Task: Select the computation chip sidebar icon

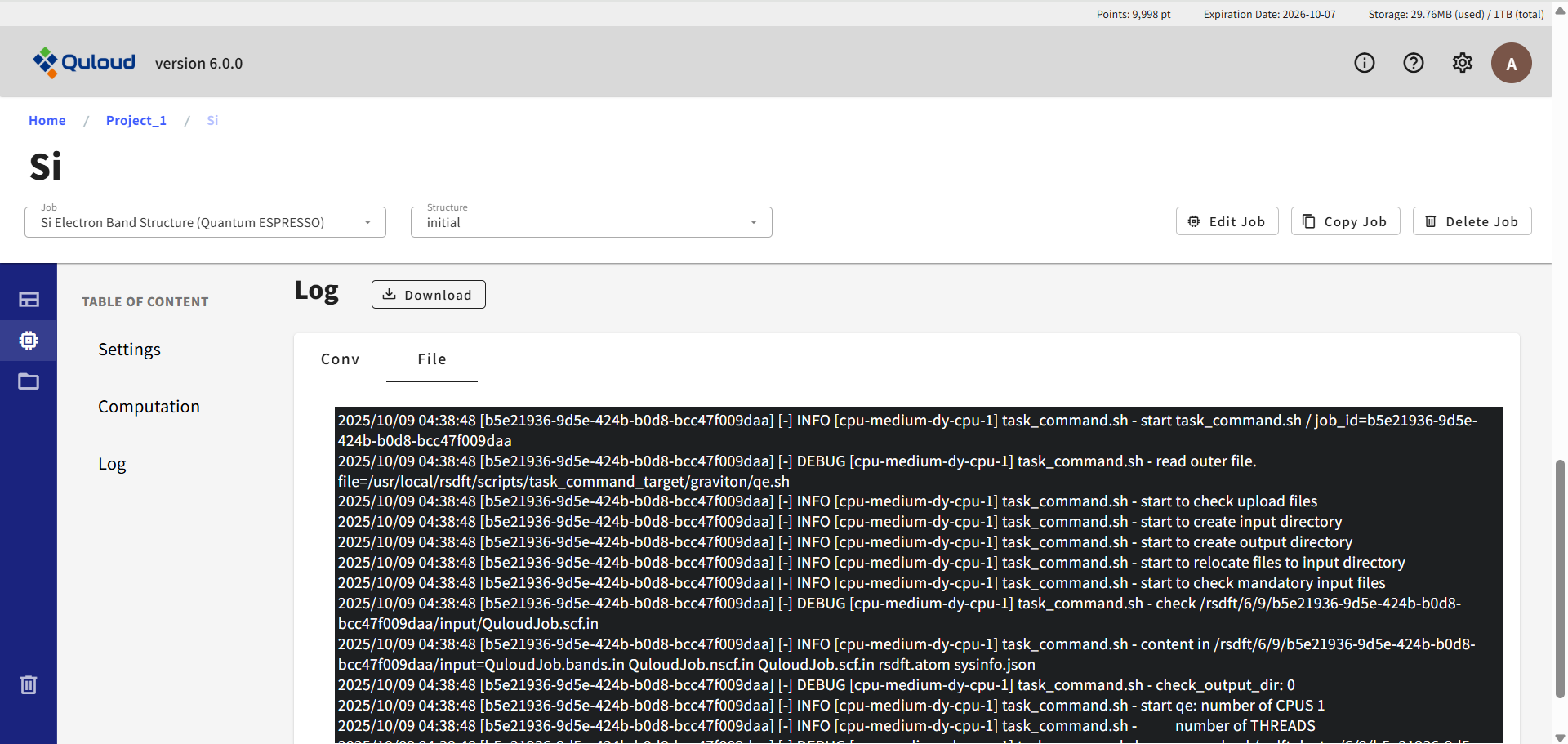Action: tap(29, 341)
